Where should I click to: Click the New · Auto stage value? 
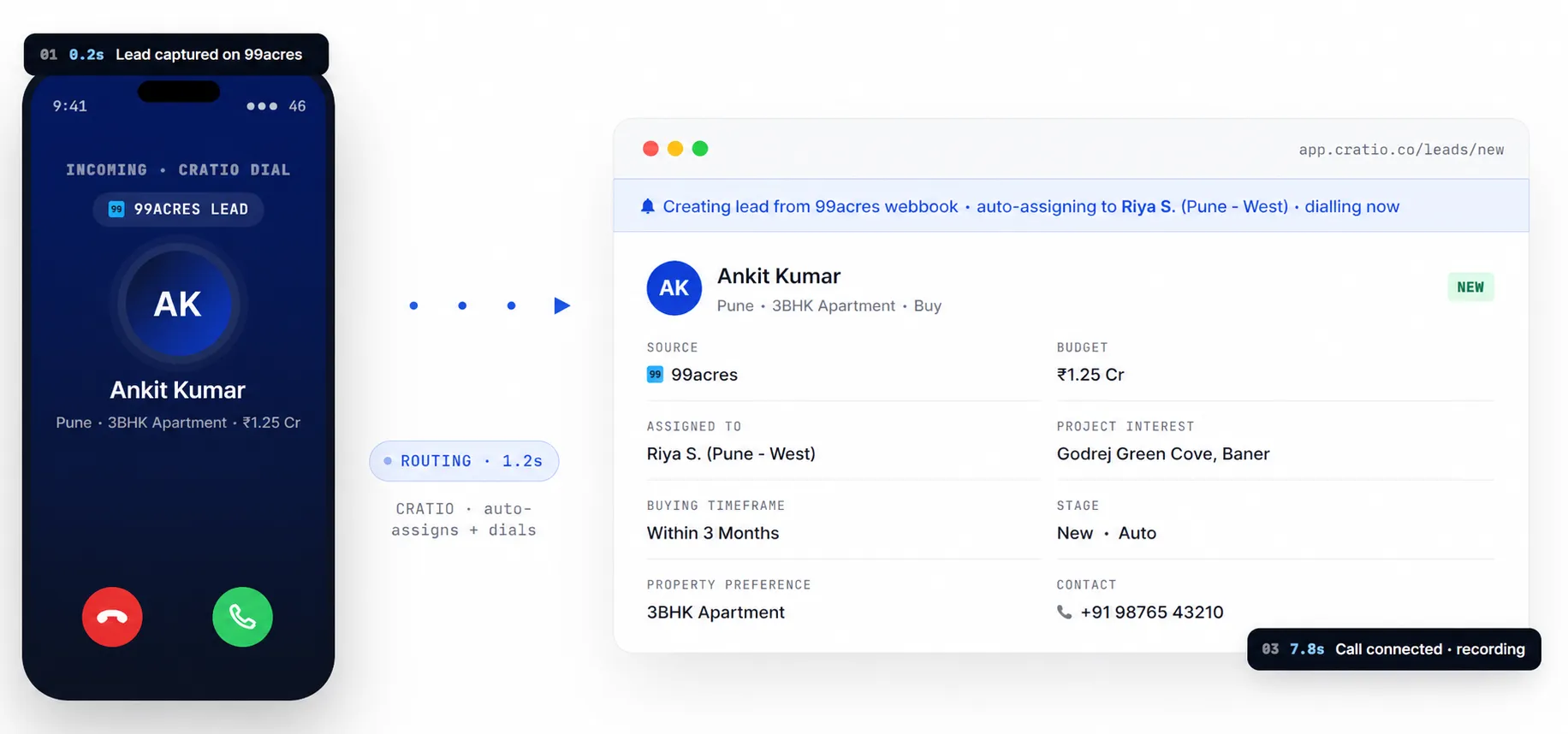click(x=1107, y=533)
